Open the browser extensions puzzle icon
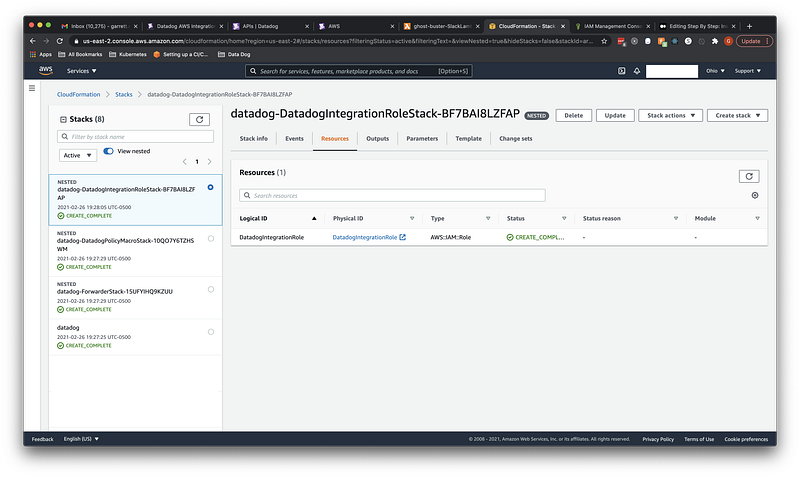The height and width of the screenshot is (477, 800). coord(714,41)
